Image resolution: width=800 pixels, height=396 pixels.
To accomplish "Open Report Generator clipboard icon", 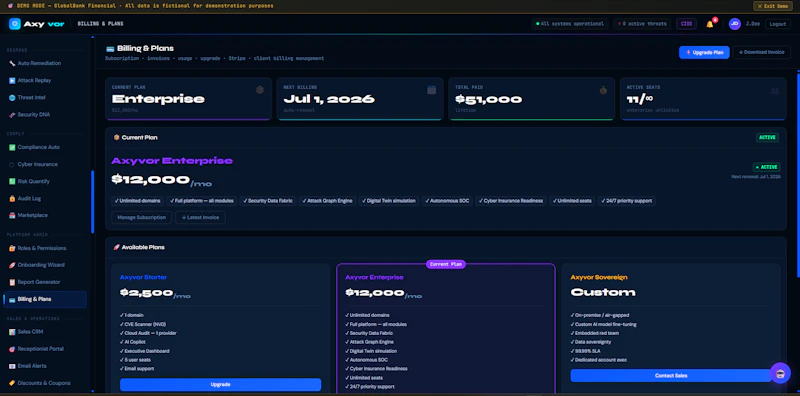I will tap(12, 282).
